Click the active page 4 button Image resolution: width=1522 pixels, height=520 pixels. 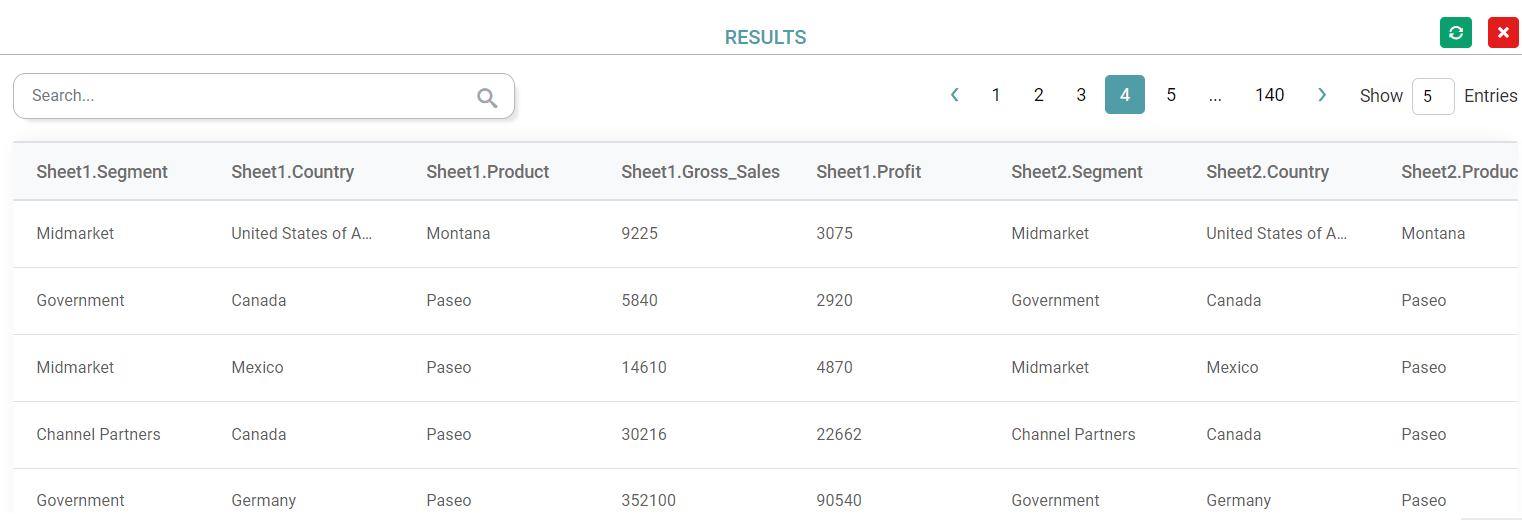point(1125,95)
